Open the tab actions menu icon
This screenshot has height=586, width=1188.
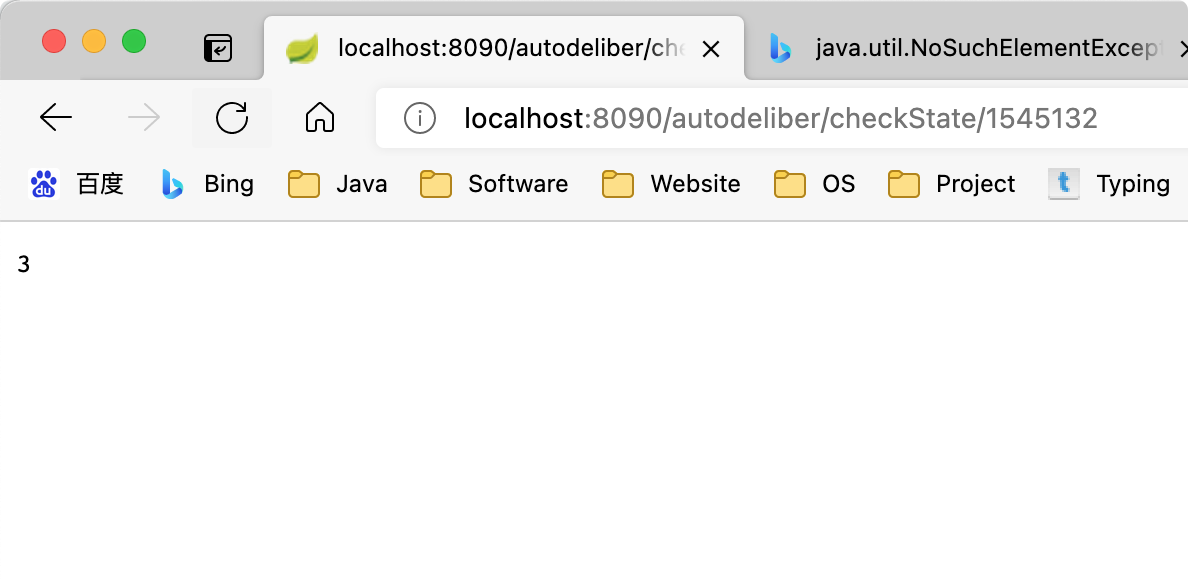(218, 49)
